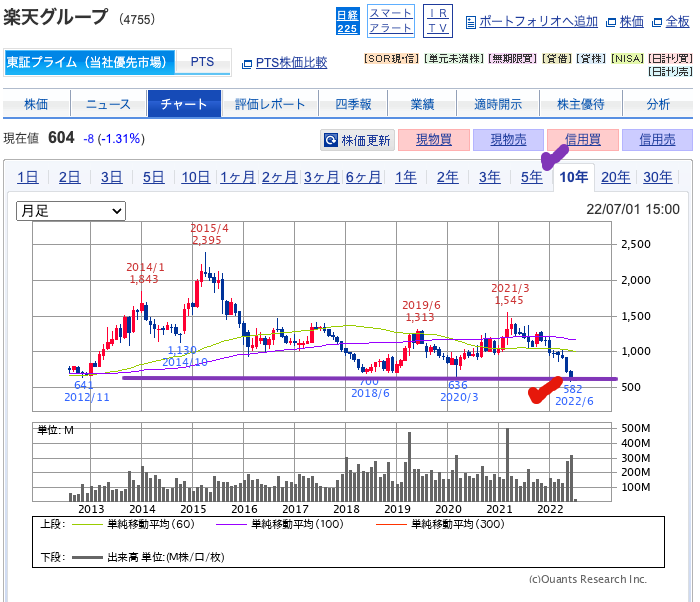Set chart period to 1ヶ月
This screenshot has height=602, width=700.
tap(238, 177)
